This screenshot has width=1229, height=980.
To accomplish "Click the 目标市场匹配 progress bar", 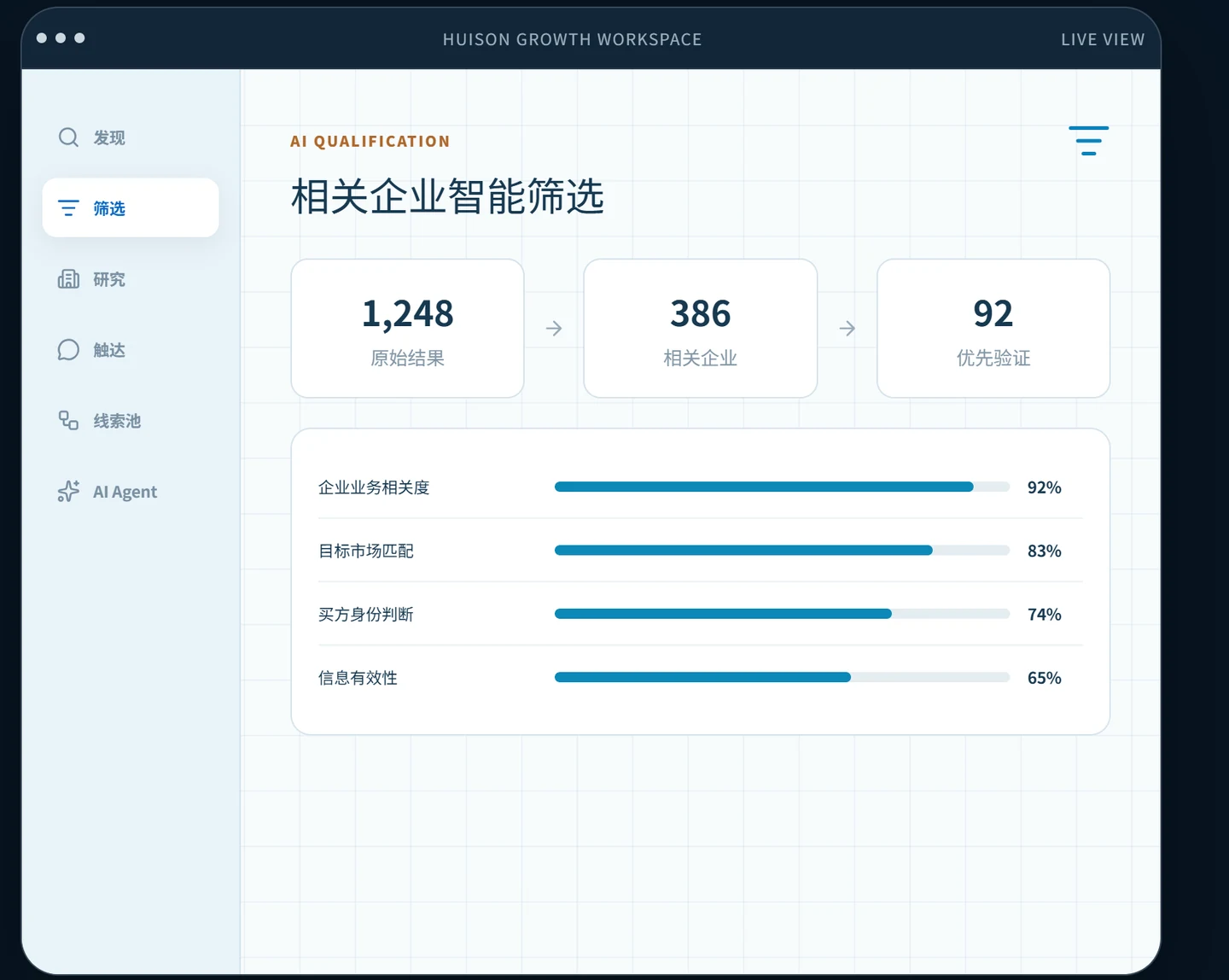I will coord(782,551).
